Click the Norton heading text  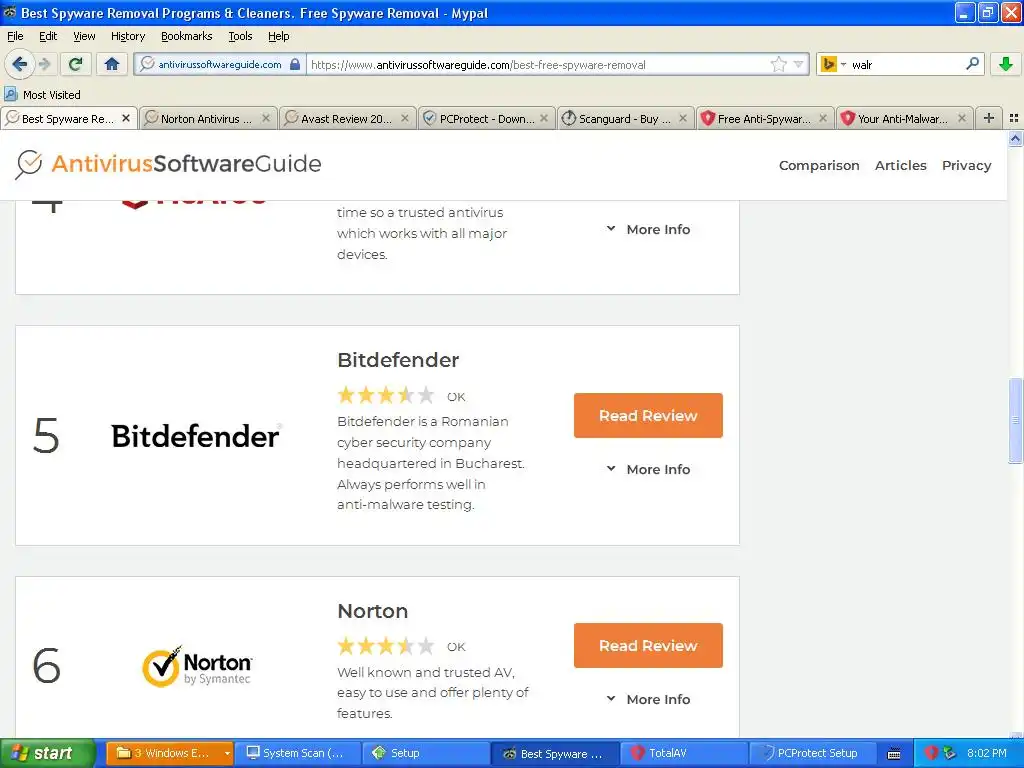click(372, 611)
